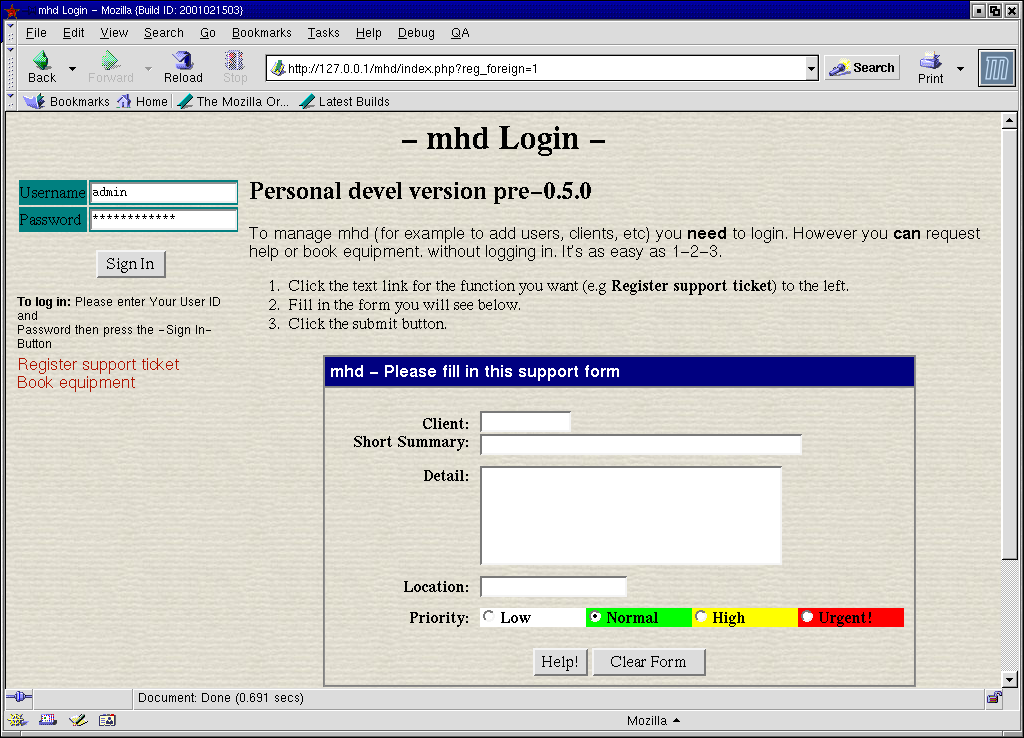The height and width of the screenshot is (738, 1024).
Task: Click the security lock icon in status bar
Action: tap(994, 698)
